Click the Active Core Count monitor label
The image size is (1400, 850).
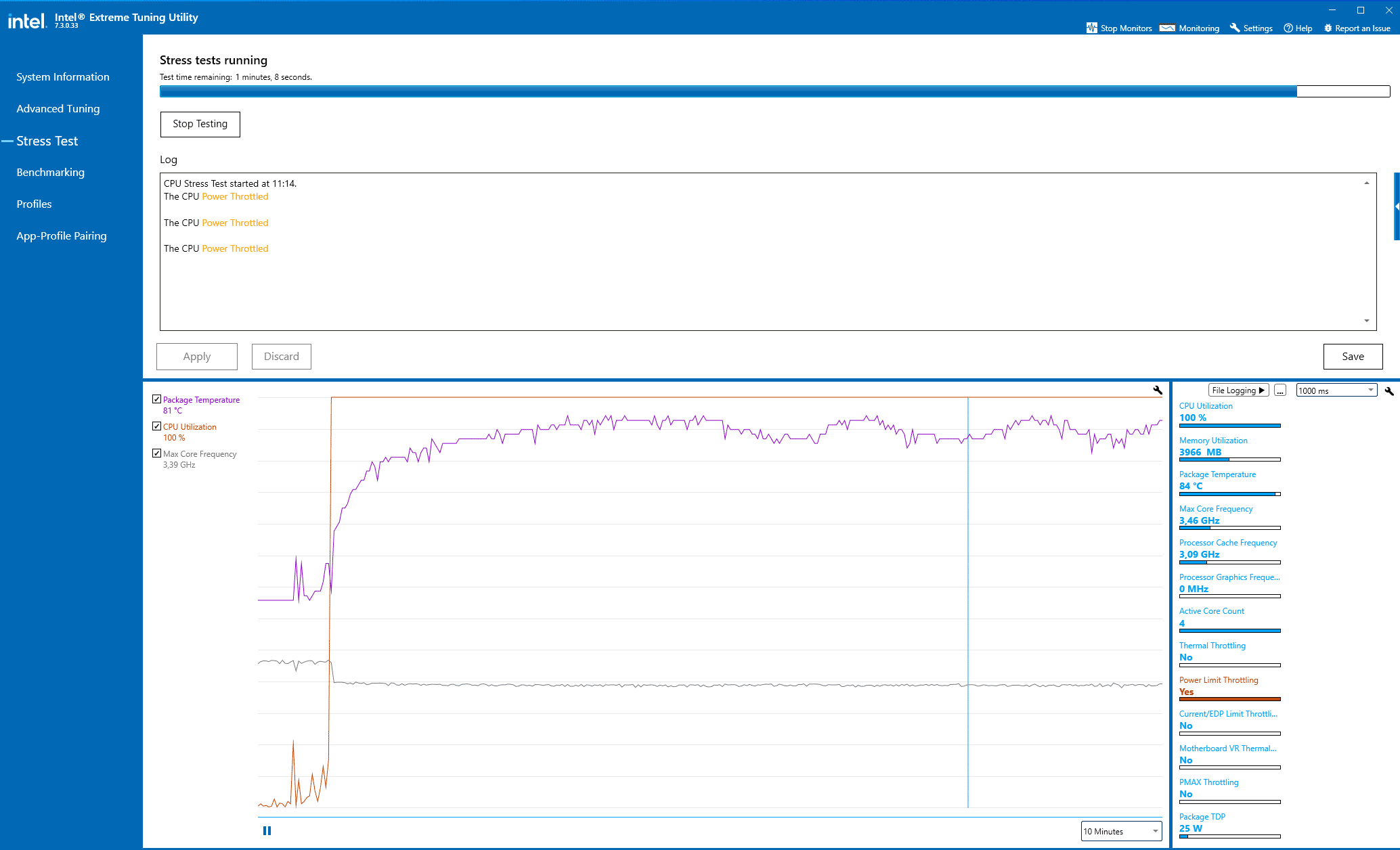pyautogui.click(x=1212, y=611)
